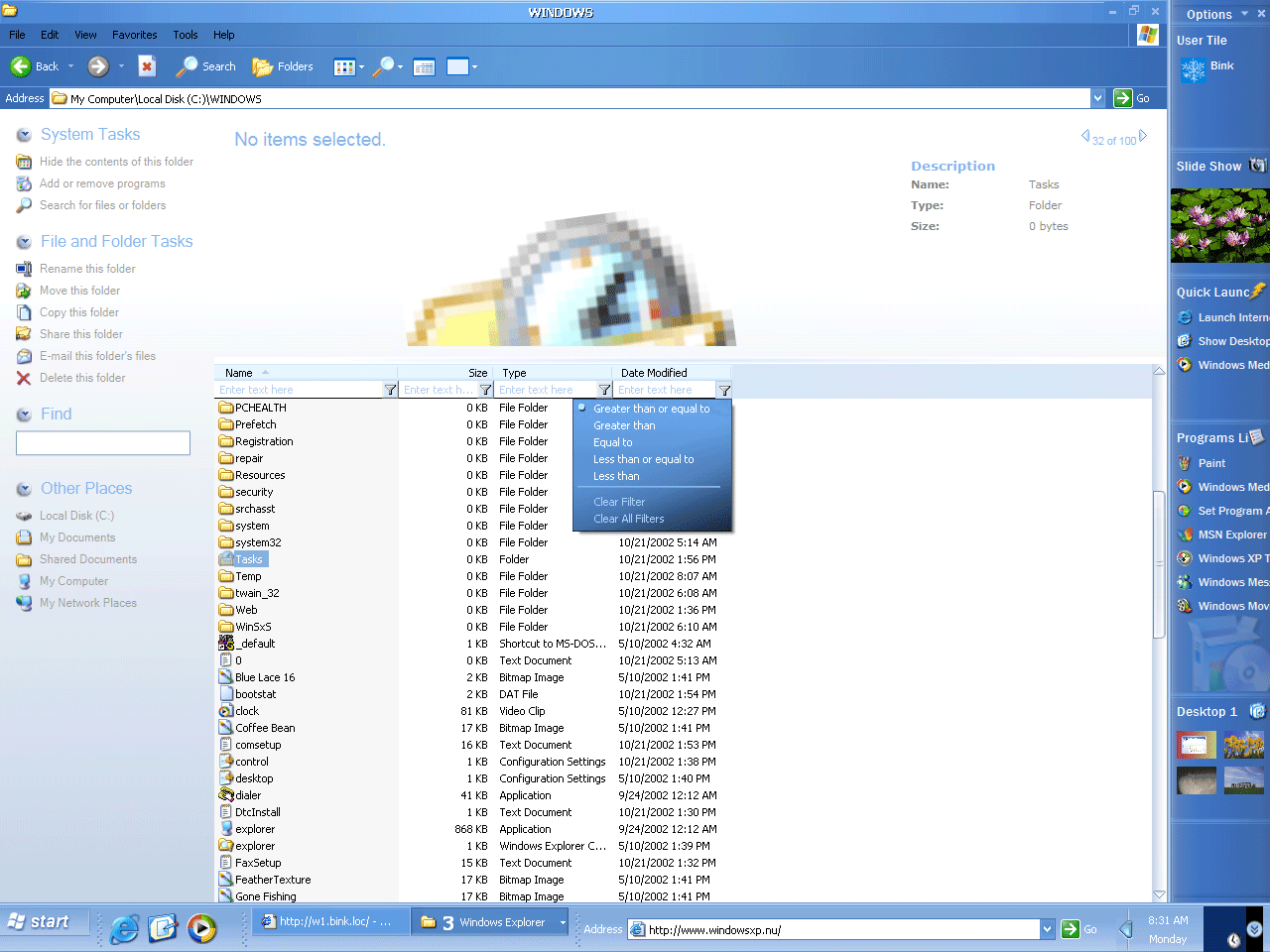Select the "Greater than or equal to" filter option
The width and height of the screenshot is (1270, 952).
coord(651,409)
